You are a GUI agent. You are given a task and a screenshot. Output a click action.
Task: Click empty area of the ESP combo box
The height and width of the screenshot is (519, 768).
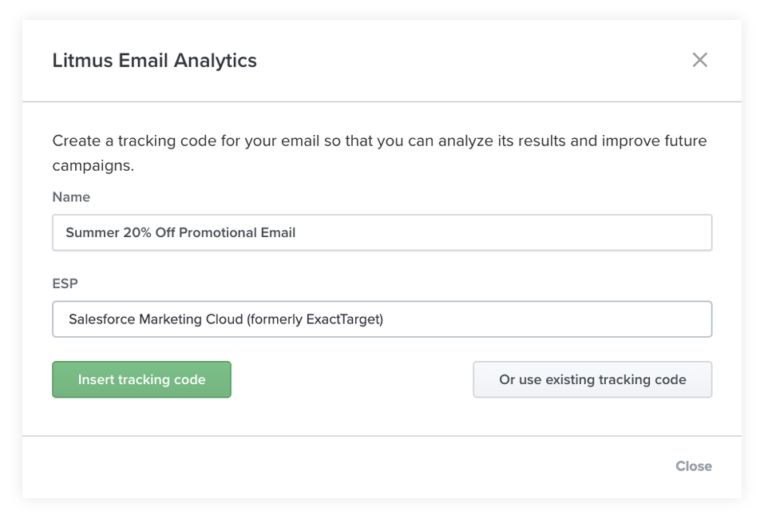pos(549,319)
